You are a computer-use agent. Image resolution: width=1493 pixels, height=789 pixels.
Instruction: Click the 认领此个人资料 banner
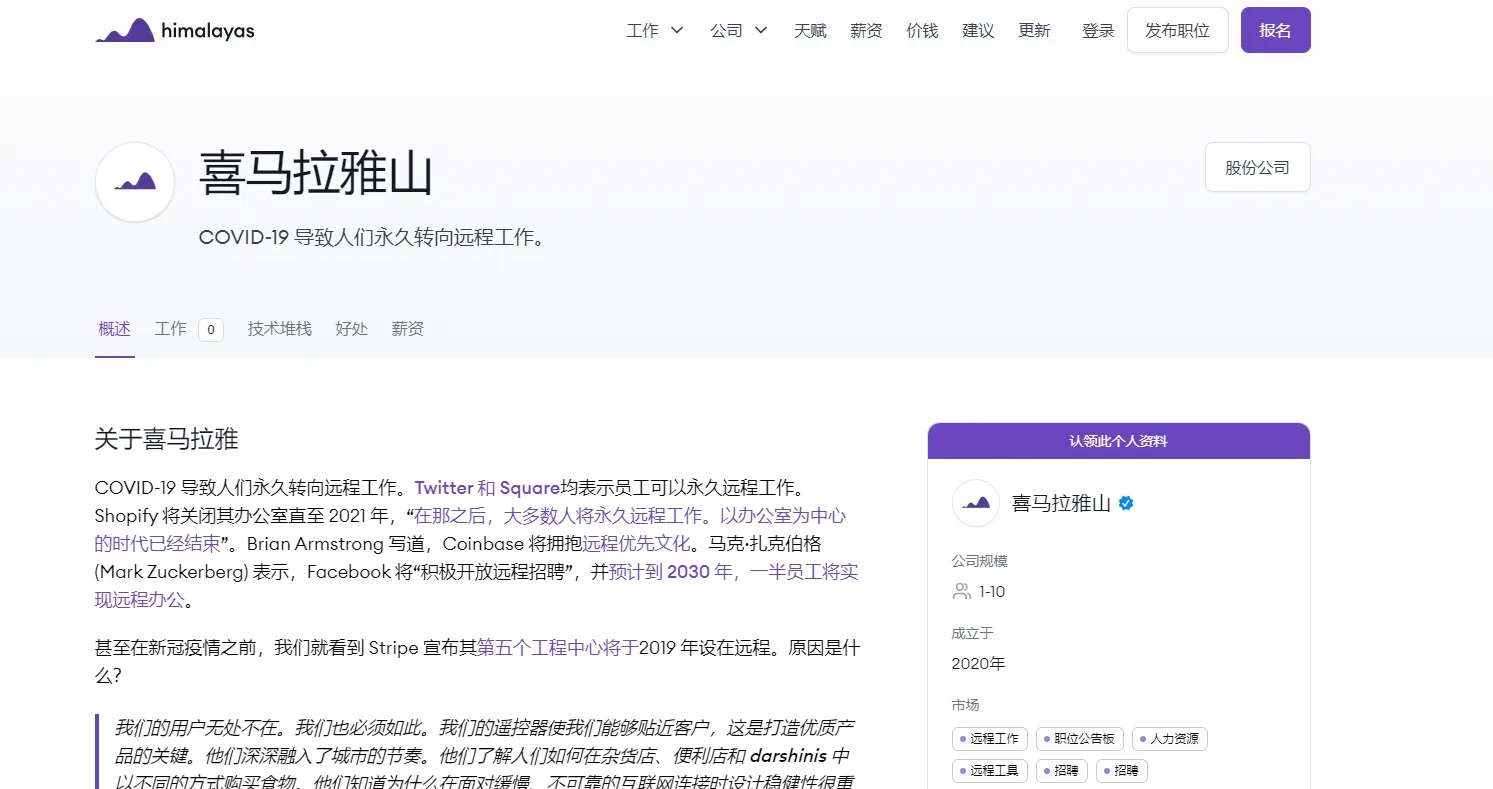tap(1119, 441)
